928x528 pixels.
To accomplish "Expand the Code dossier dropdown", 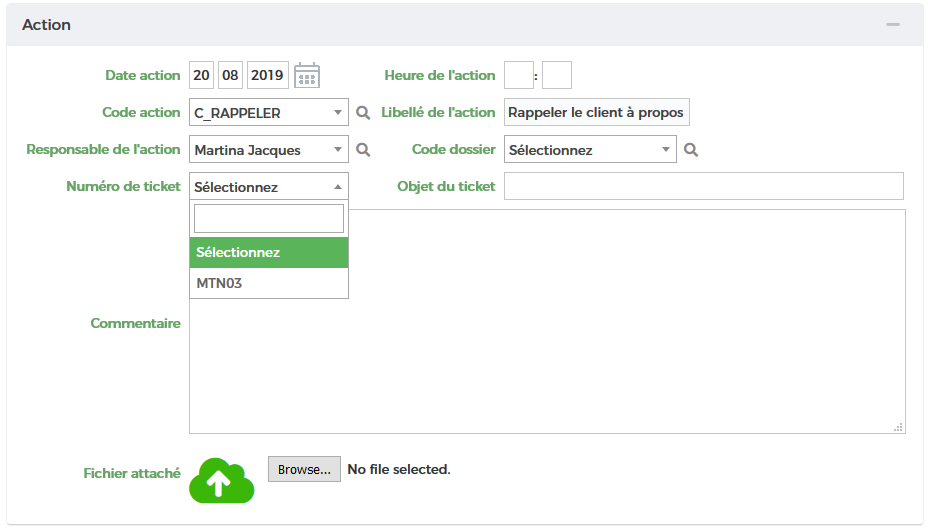I will pyautogui.click(x=590, y=150).
